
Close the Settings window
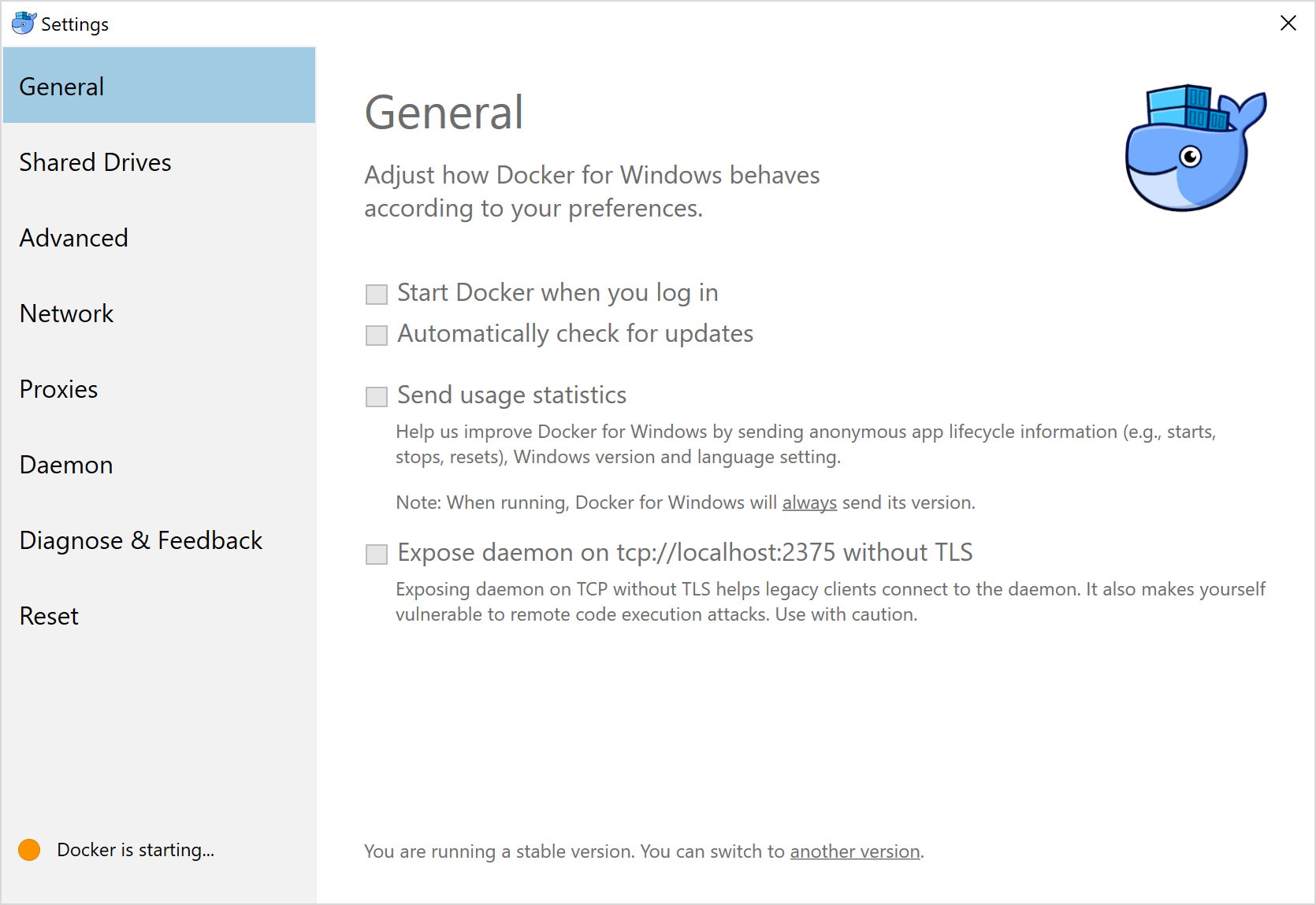[1288, 23]
